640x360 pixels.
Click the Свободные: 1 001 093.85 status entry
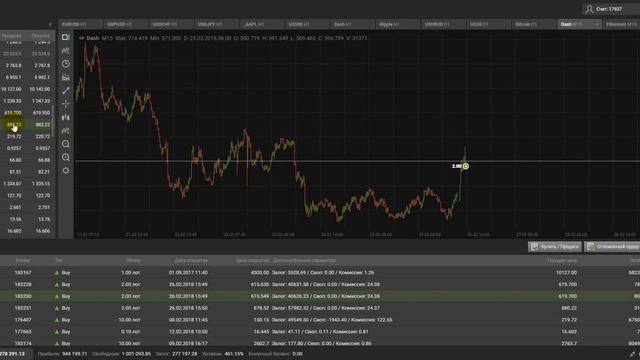121,354
